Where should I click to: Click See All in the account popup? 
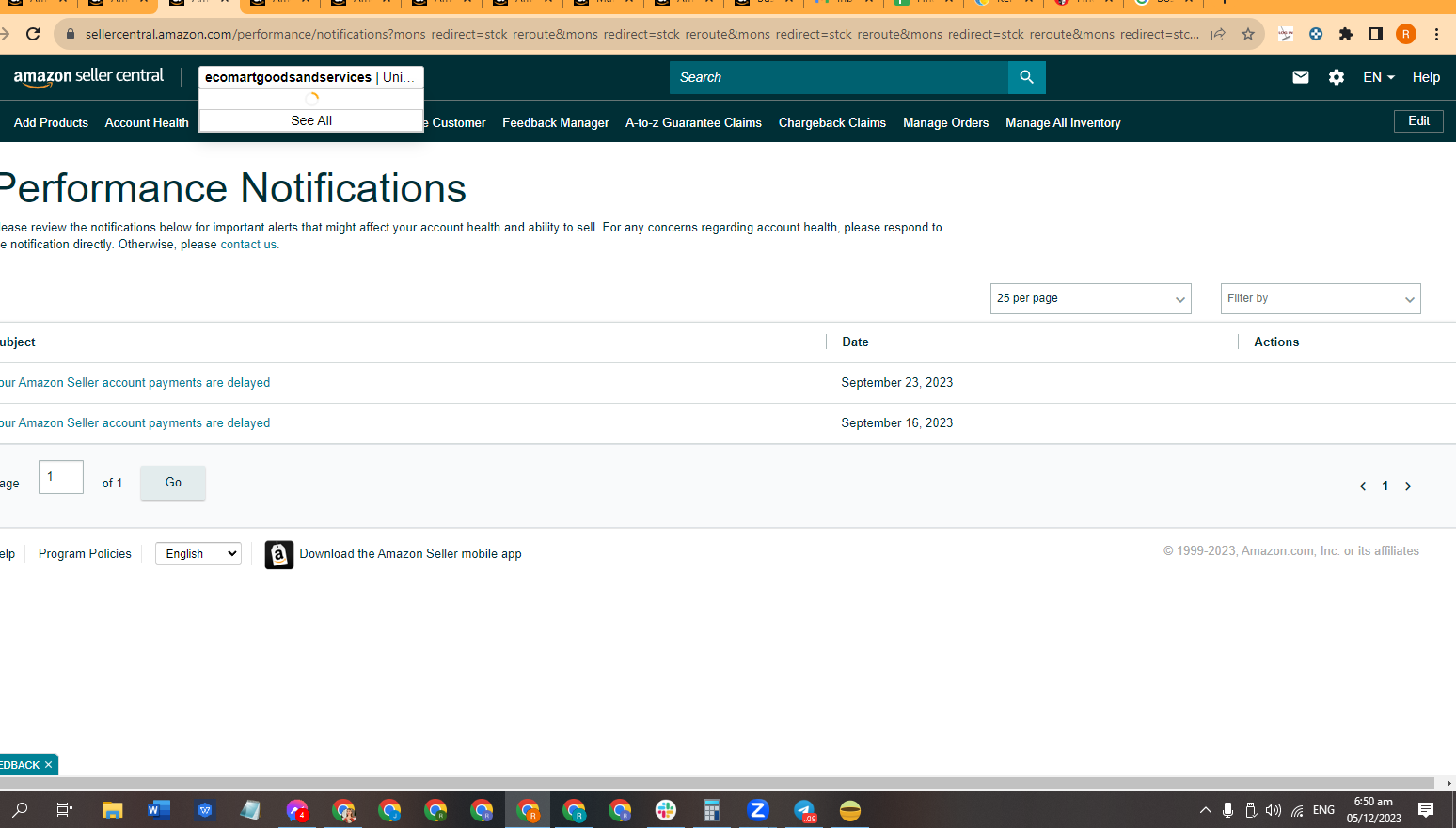(311, 120)
